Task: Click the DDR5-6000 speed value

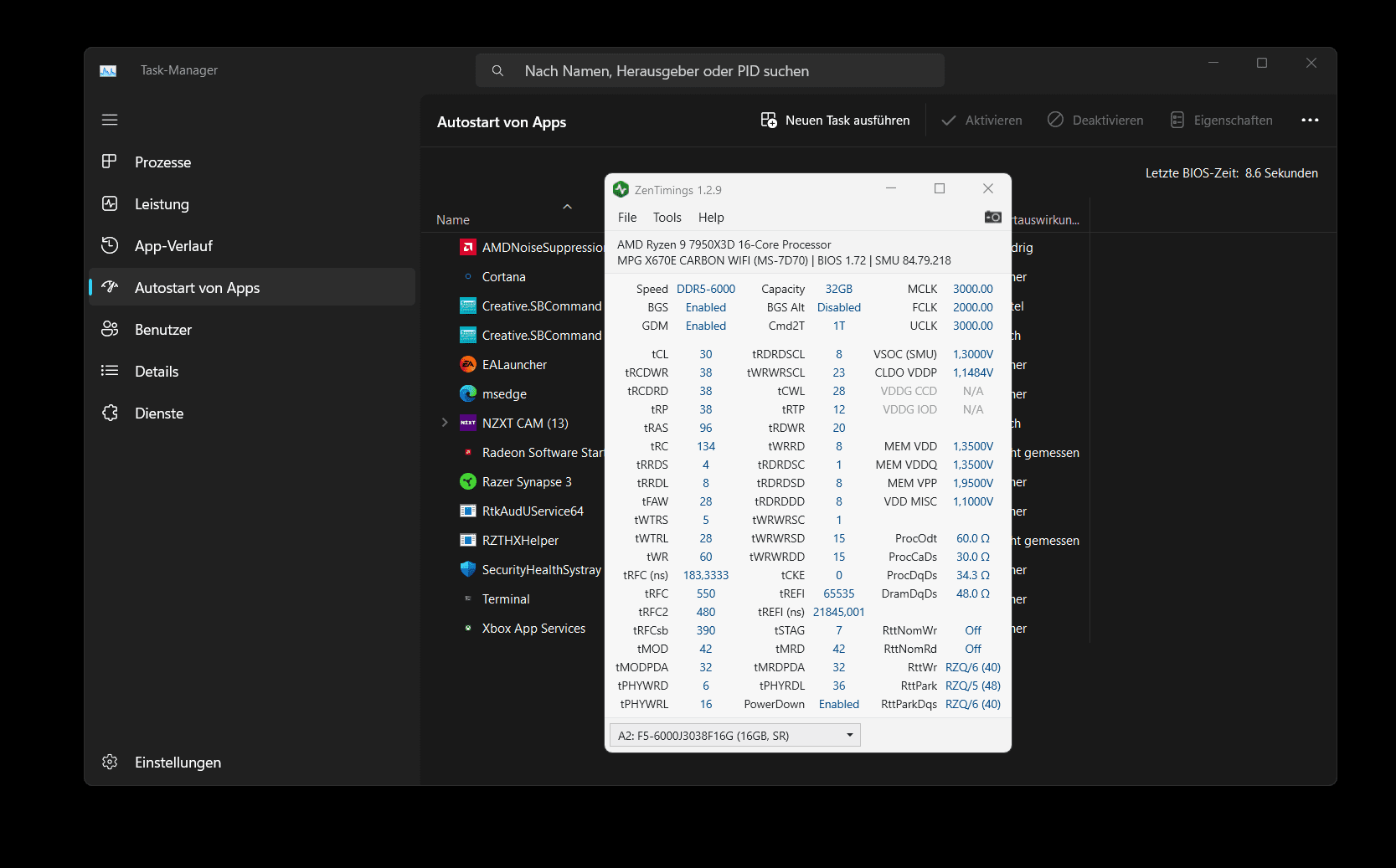Action: [x=706, y=290]
